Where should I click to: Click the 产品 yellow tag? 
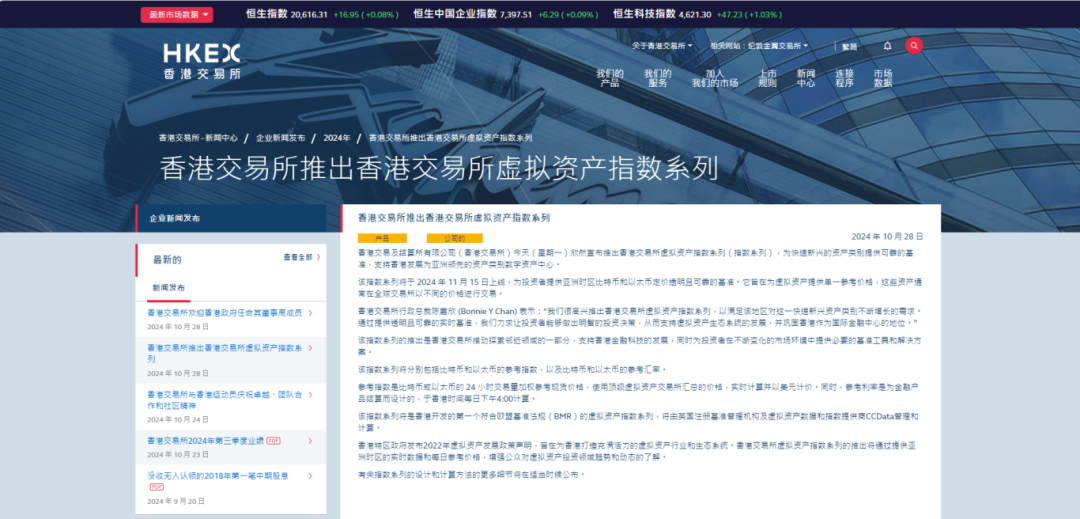[382, 238]
